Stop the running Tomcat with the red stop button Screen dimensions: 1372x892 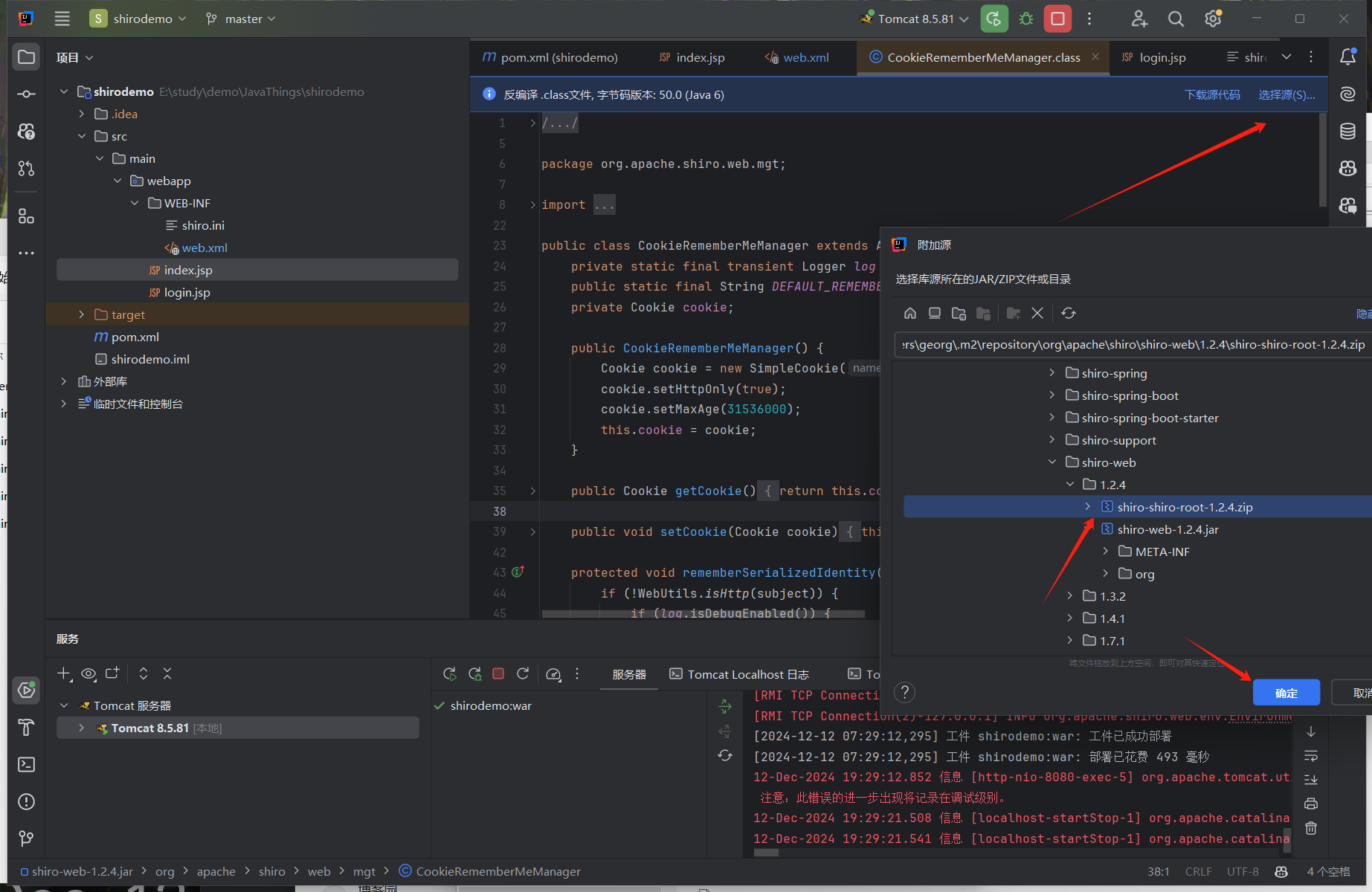(1057, 19)
